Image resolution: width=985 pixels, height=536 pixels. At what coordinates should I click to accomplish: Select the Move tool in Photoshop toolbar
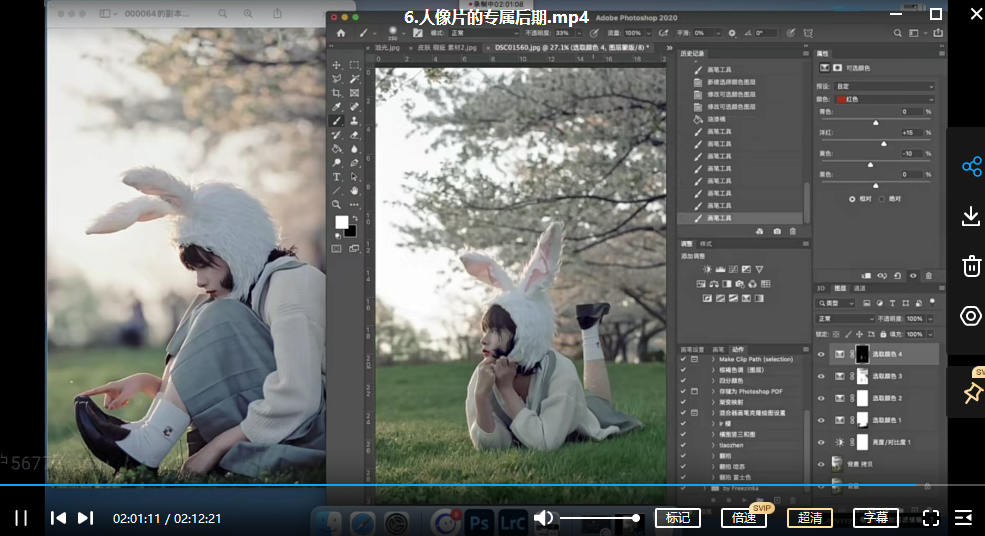pyautogui.click(x=337, y=65)
